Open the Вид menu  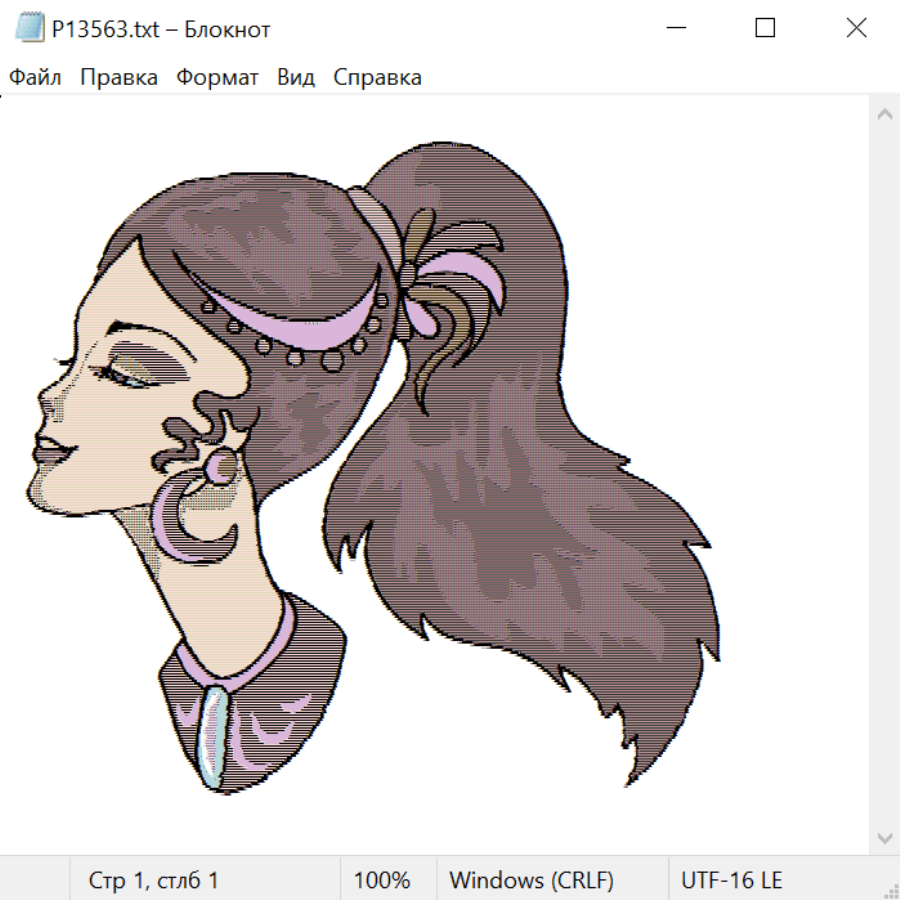click(x=296, y=78)
